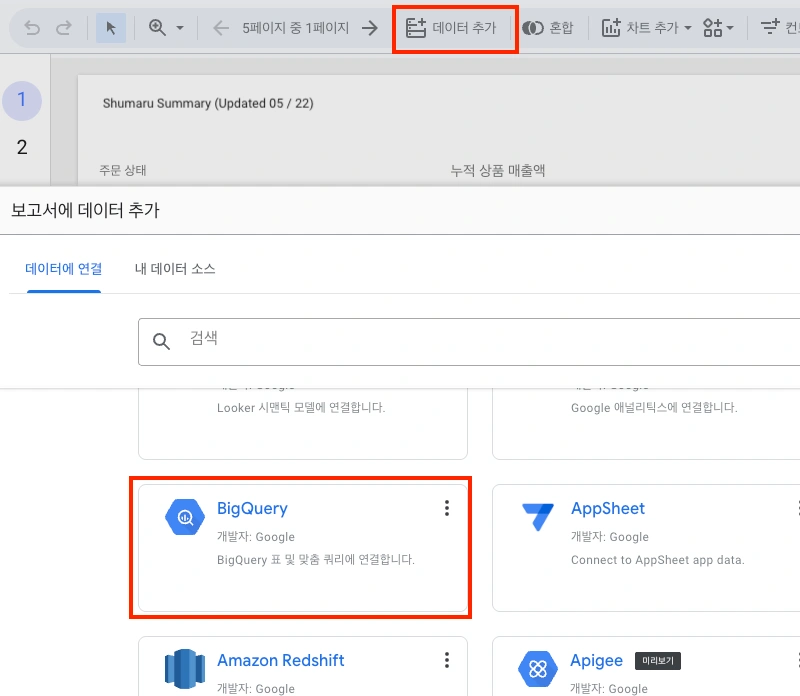Click the Amazon Redshift logo icon

(x=185, y=669)
